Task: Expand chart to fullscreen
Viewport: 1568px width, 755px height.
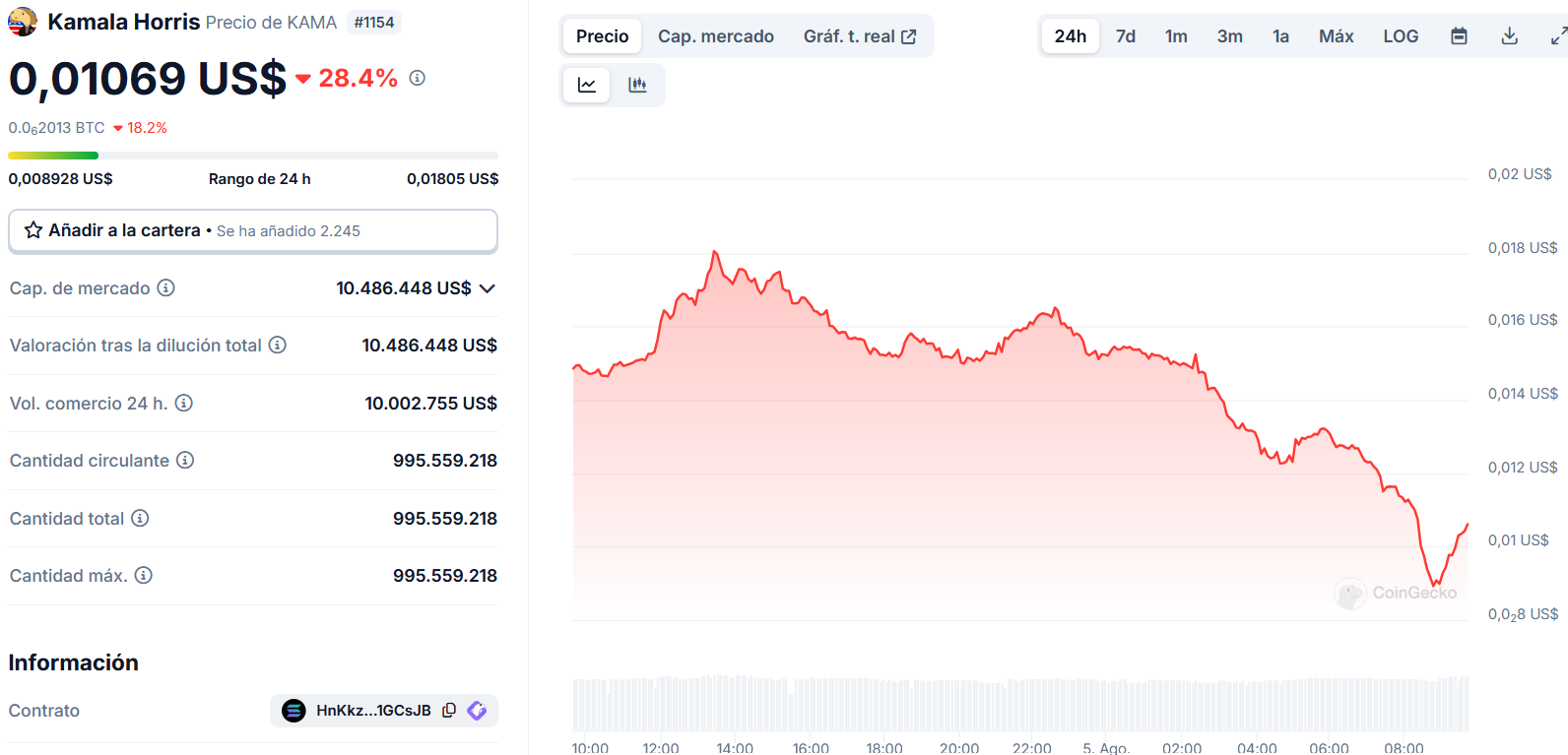Action: [1558, 36]
